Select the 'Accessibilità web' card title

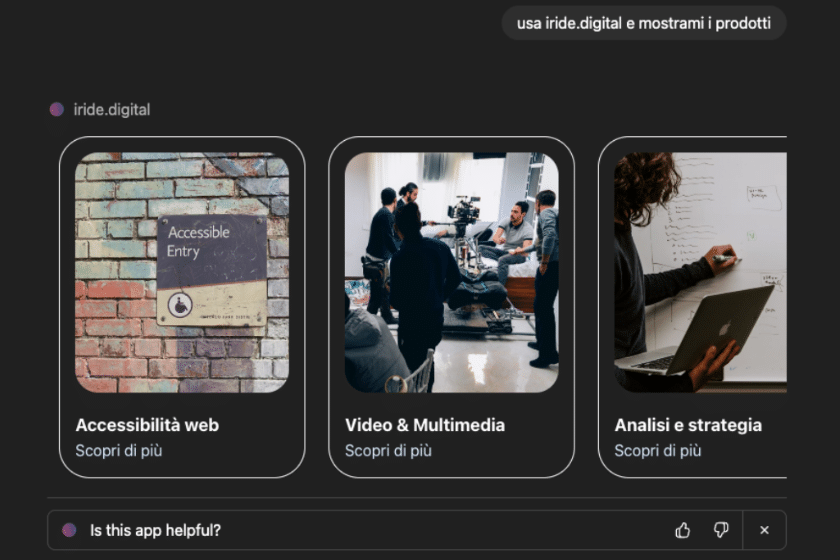[x=147, y=425]
